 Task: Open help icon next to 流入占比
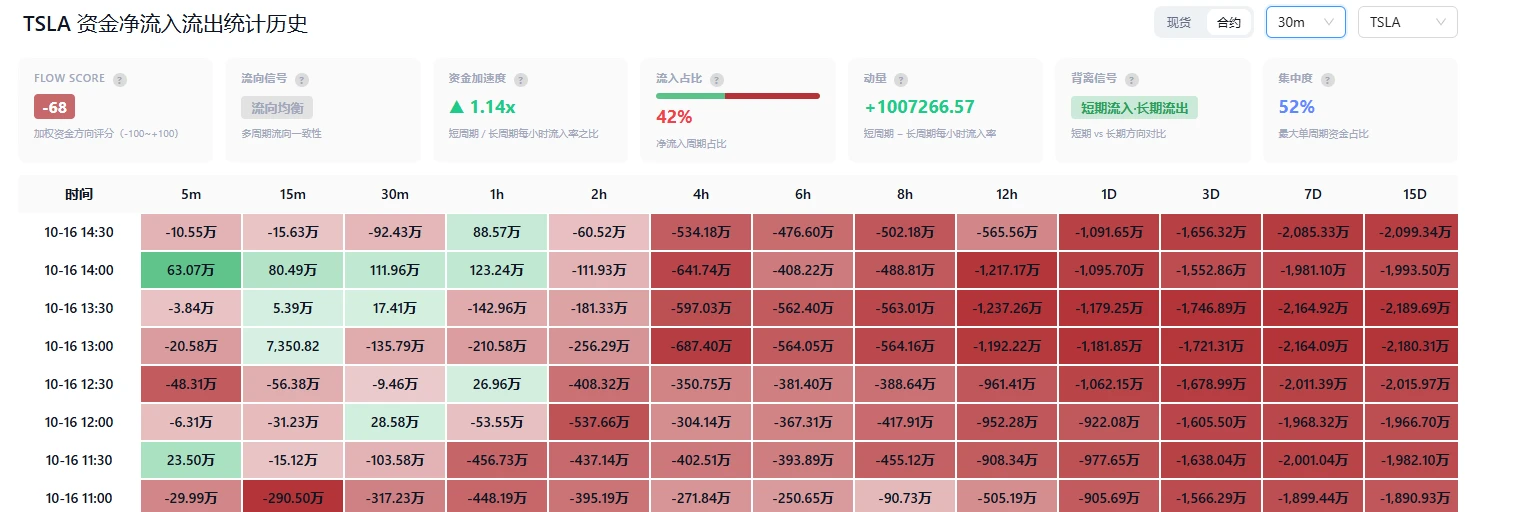717,79
